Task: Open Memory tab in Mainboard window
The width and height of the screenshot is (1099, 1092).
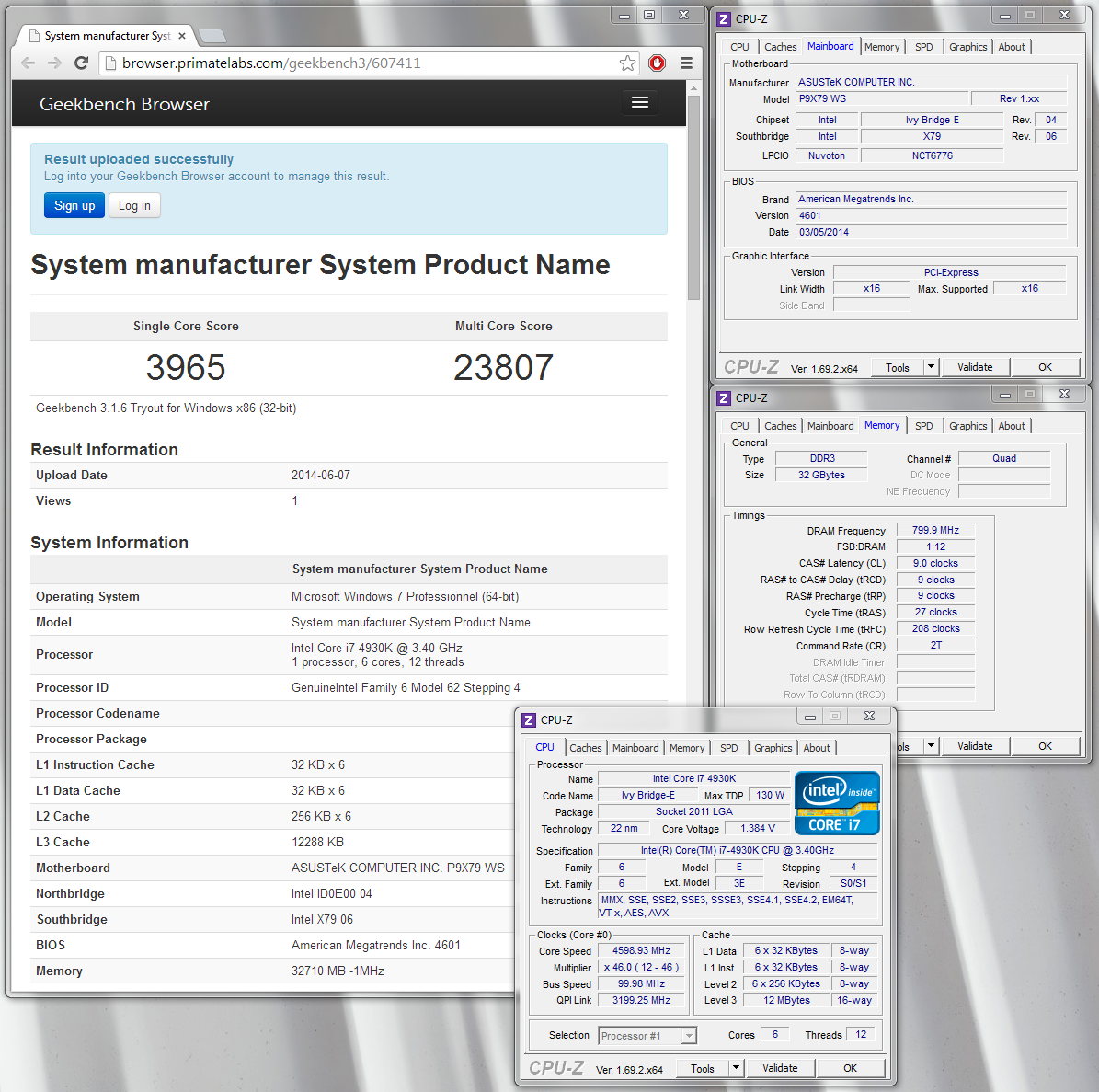Action: coord(882,47)
